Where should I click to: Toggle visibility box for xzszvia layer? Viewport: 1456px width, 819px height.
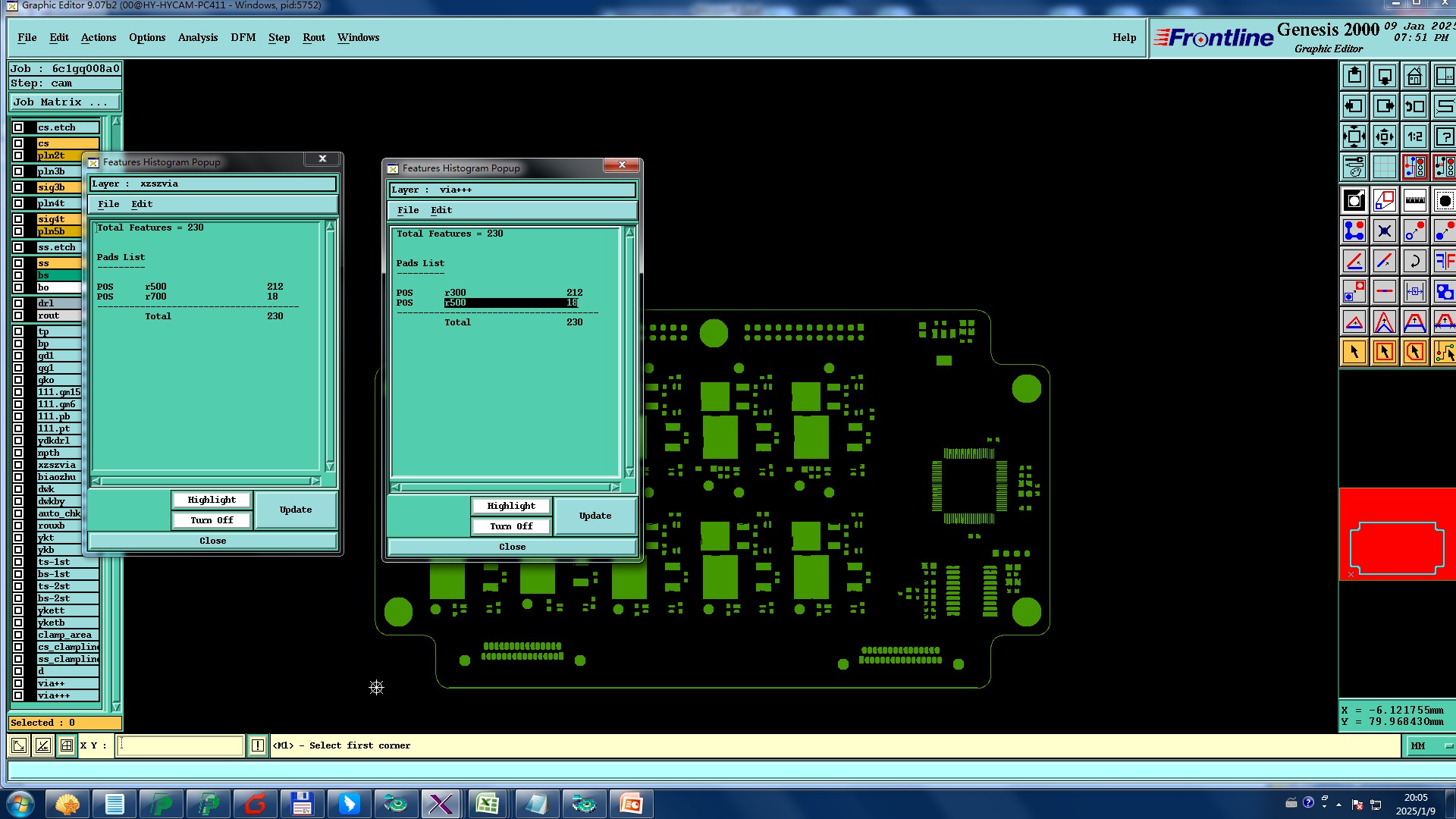(x=18, y=465)
